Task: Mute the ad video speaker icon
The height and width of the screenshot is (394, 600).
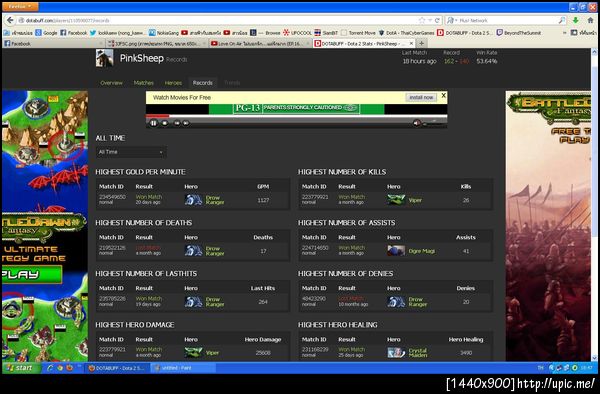Action: (x=416, y=123)
